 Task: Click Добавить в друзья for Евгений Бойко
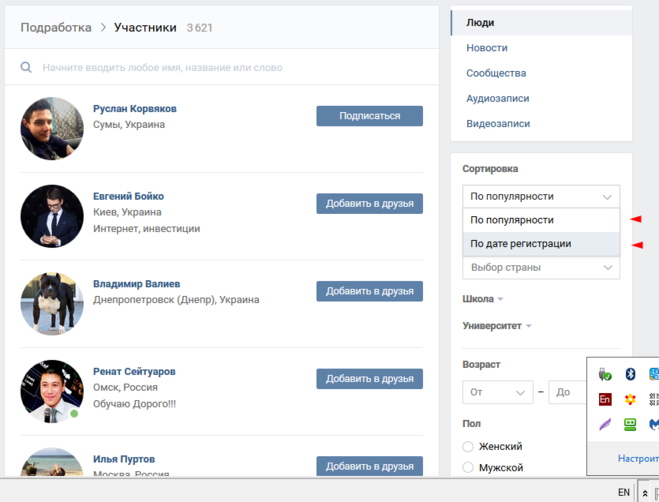[369, 204]
